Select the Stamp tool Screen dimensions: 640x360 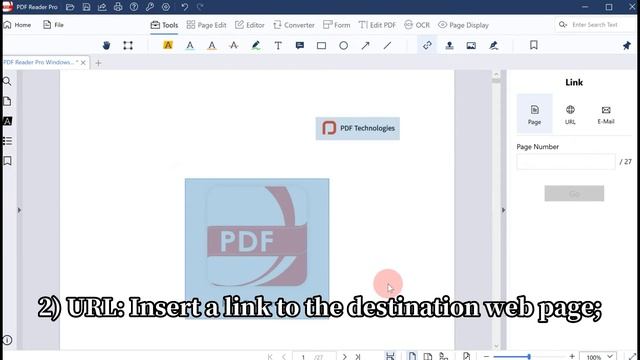[x=449, y=45]
